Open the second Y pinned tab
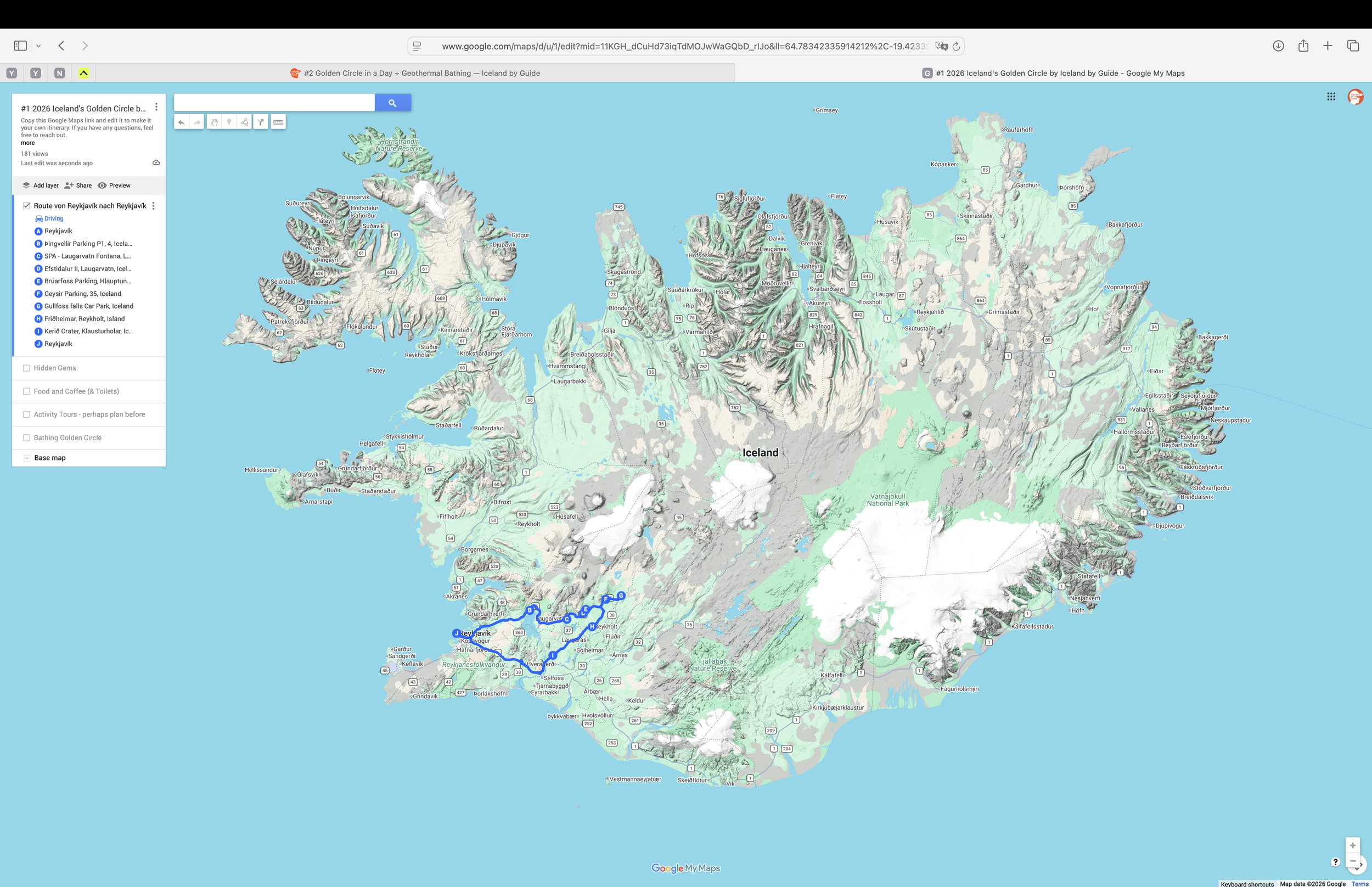The width and height of the screenshot is (1372, 887). coord(36,73)
